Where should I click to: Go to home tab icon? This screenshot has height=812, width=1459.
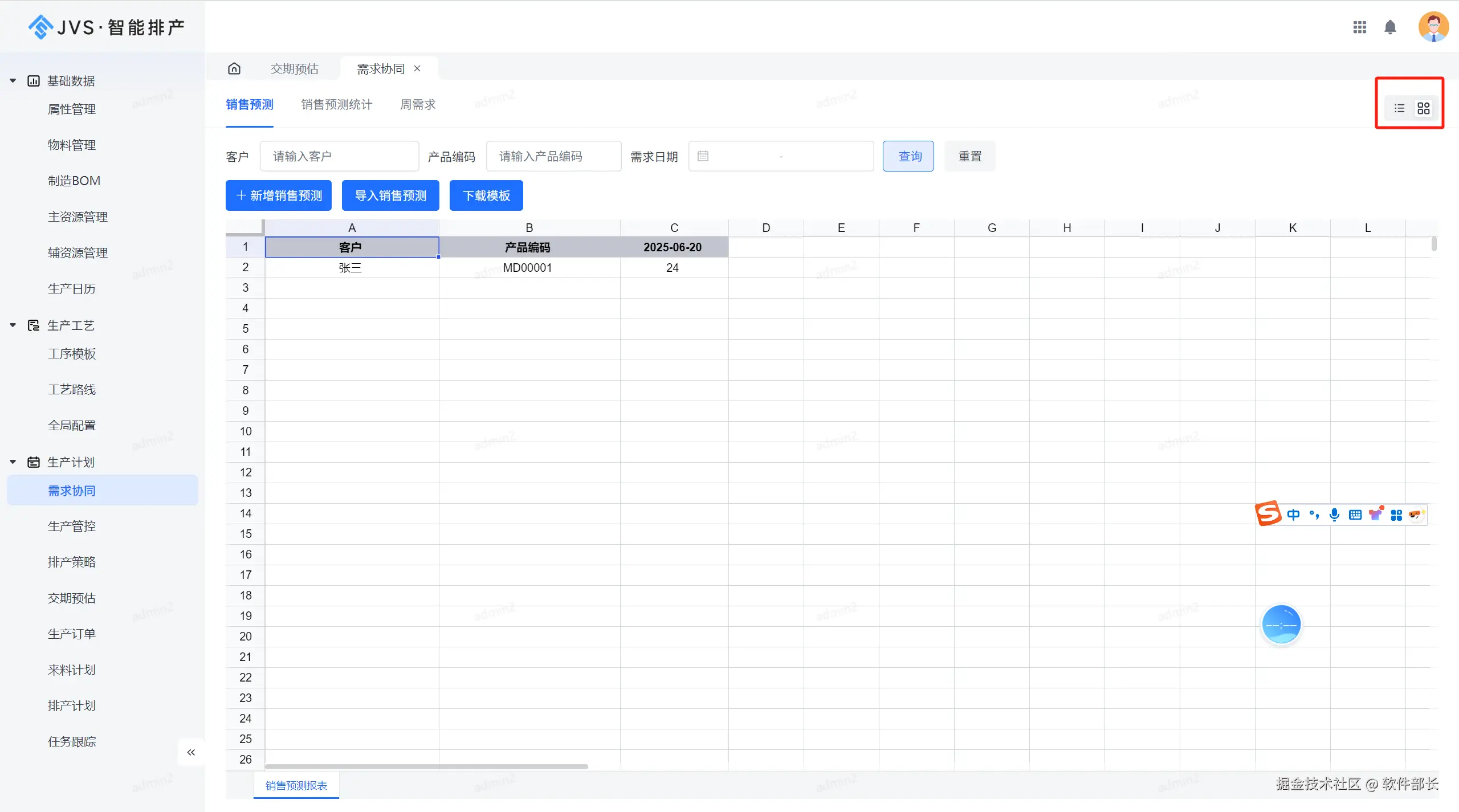(234, 69)
